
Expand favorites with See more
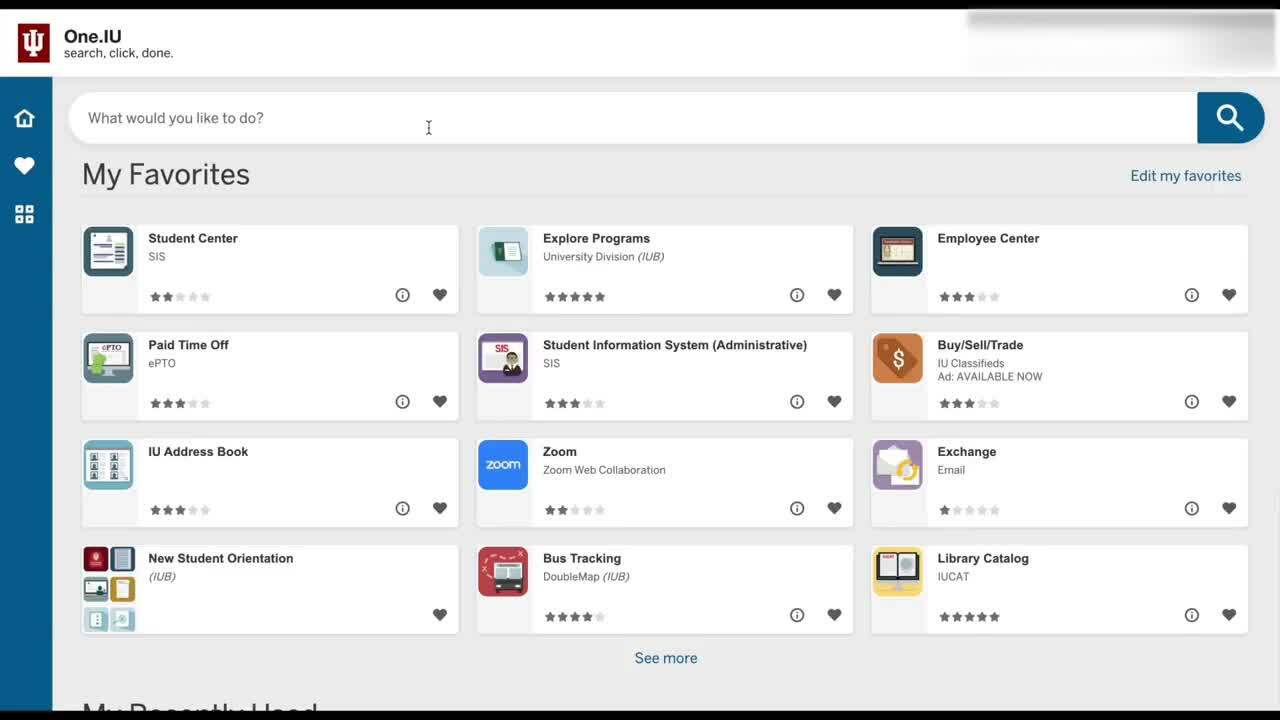click(x=666, y=658)
